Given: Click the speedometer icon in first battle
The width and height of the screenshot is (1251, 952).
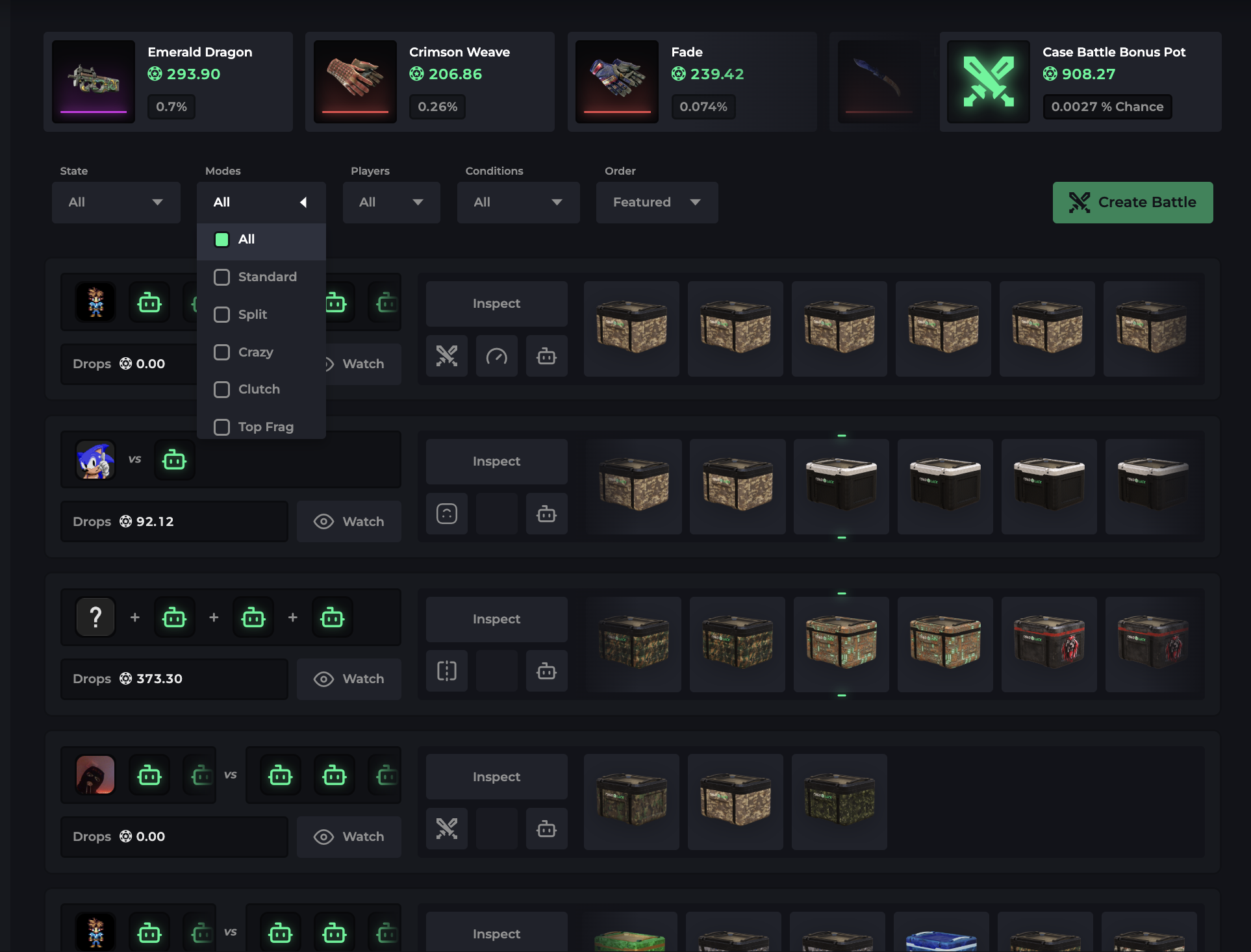Looking at the screenshot, I should pos(497,356).
